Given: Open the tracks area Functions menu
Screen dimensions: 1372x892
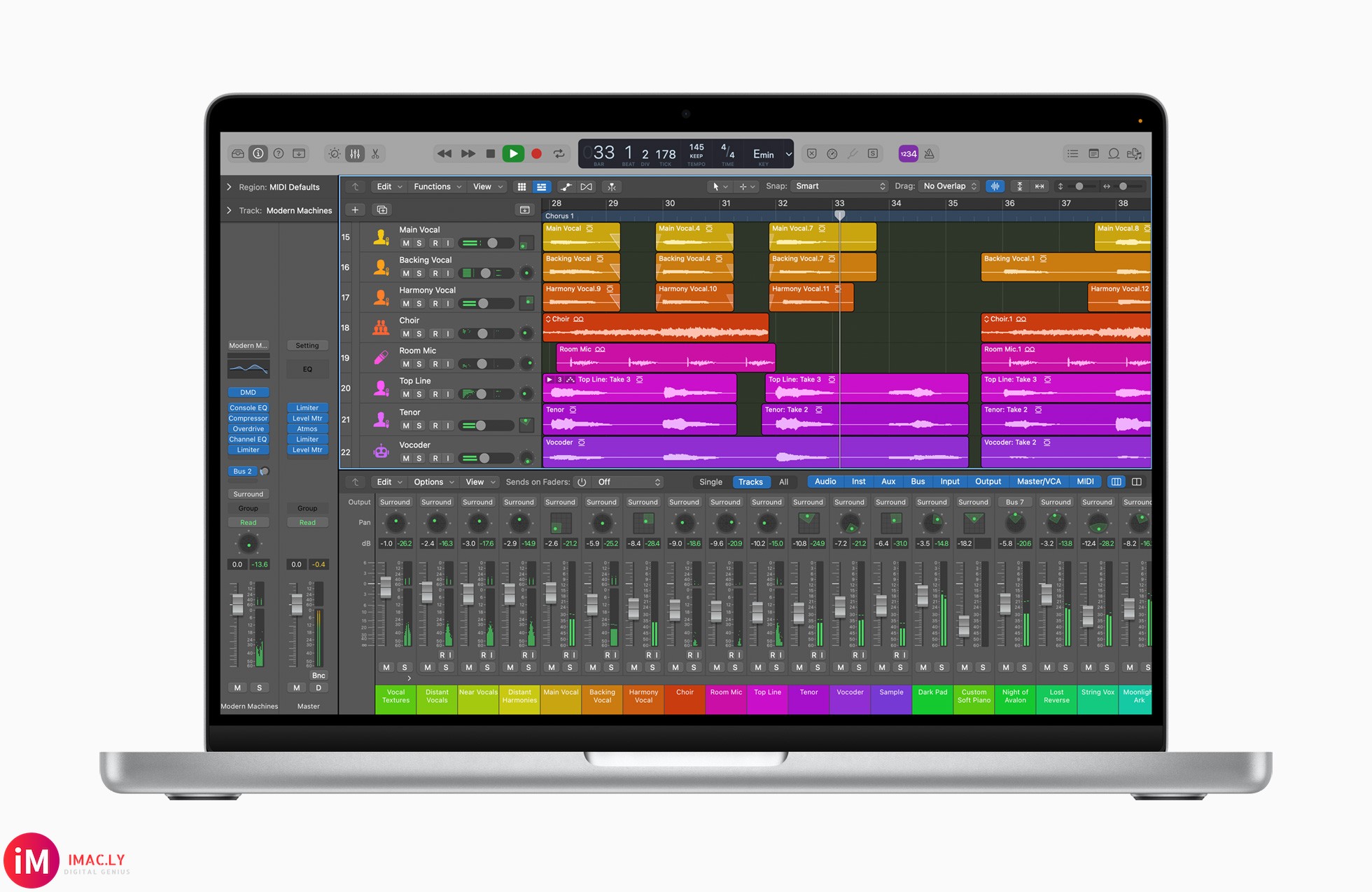Looking at the screenshot, I should tap(437, 187).
